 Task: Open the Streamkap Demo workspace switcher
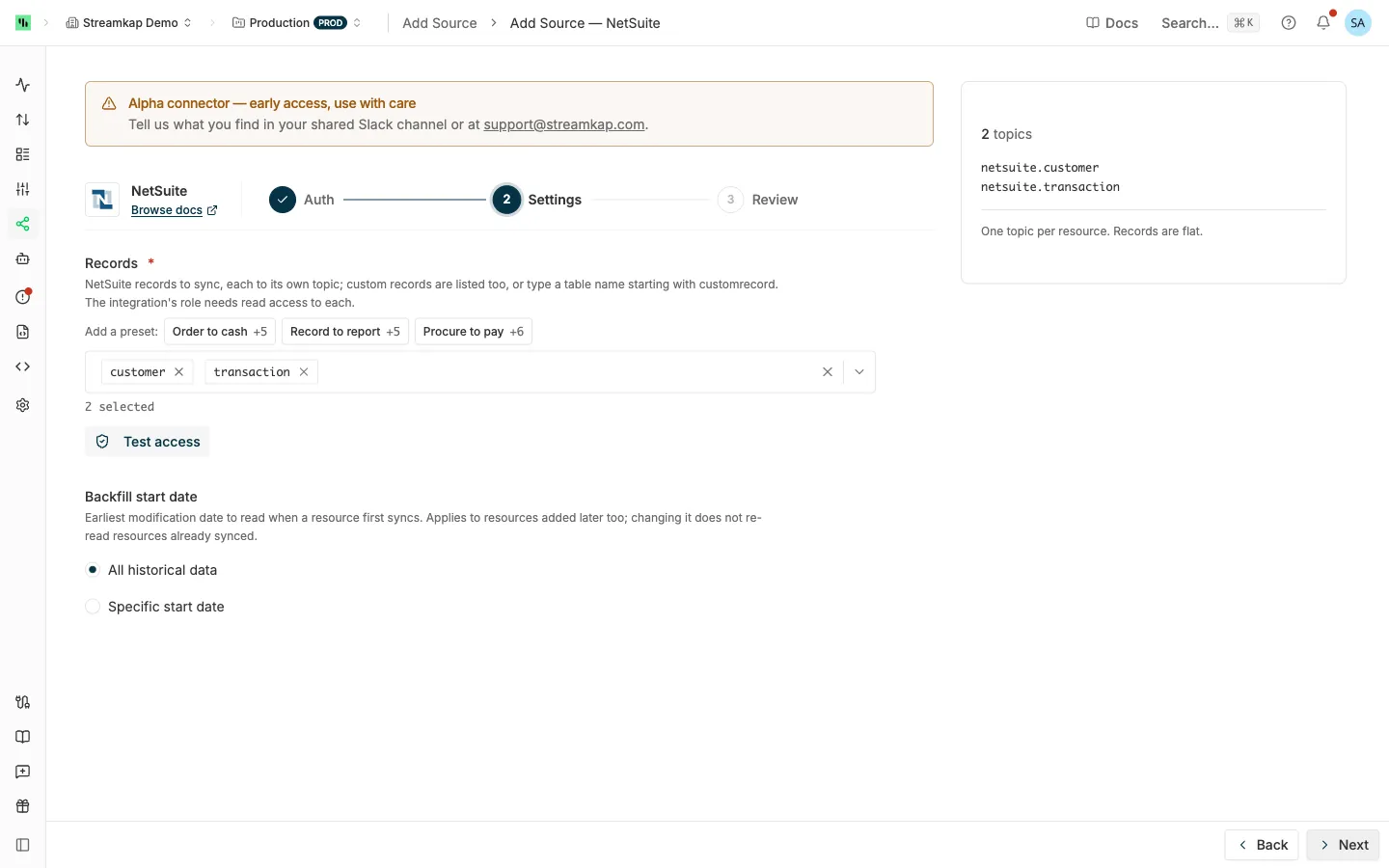click(x=128, y=23)
